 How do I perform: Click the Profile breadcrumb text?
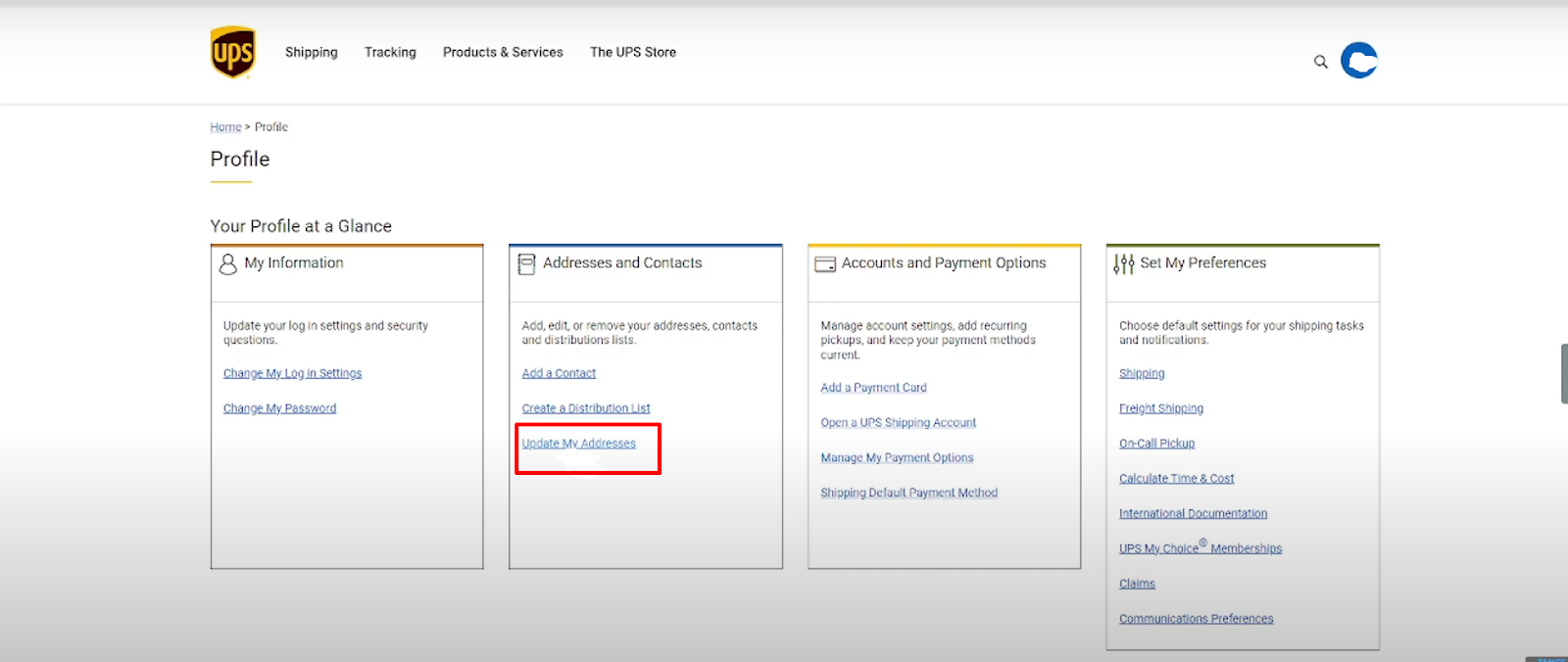[x=271, y=127]
